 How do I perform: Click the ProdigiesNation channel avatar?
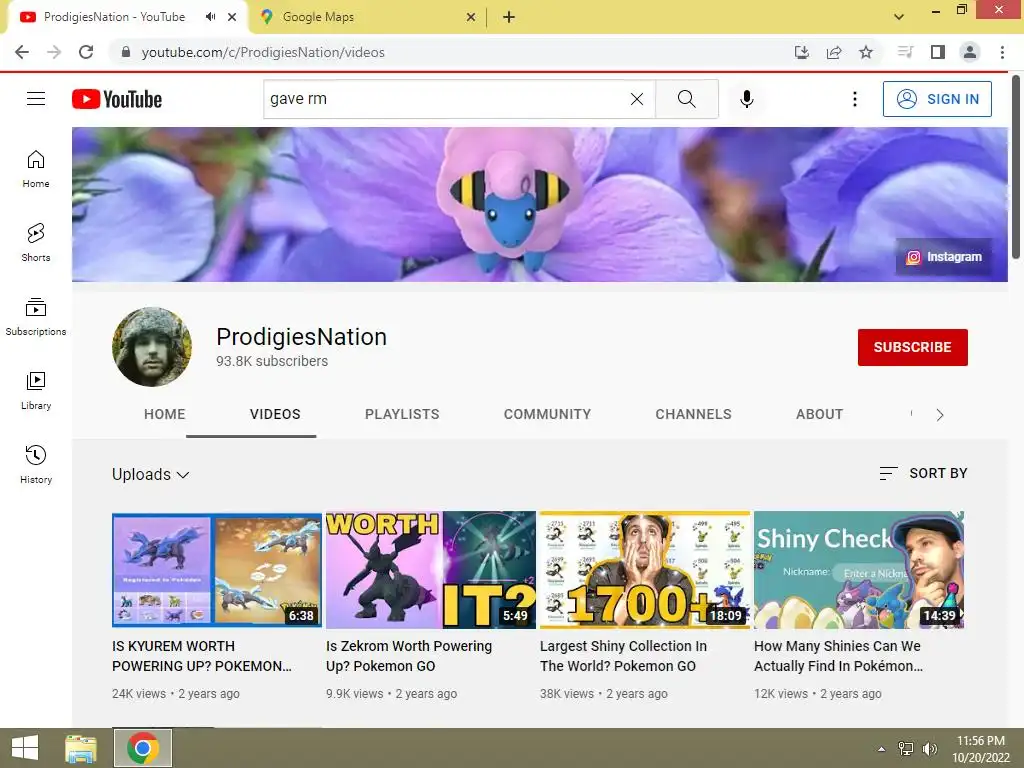tap(152, 347)
